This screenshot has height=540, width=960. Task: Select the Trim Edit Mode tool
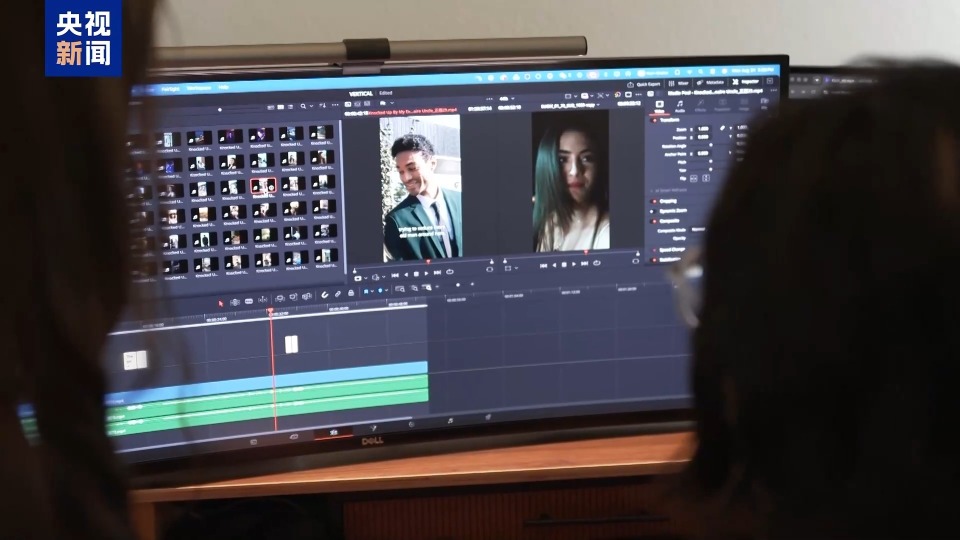point(234,302)
